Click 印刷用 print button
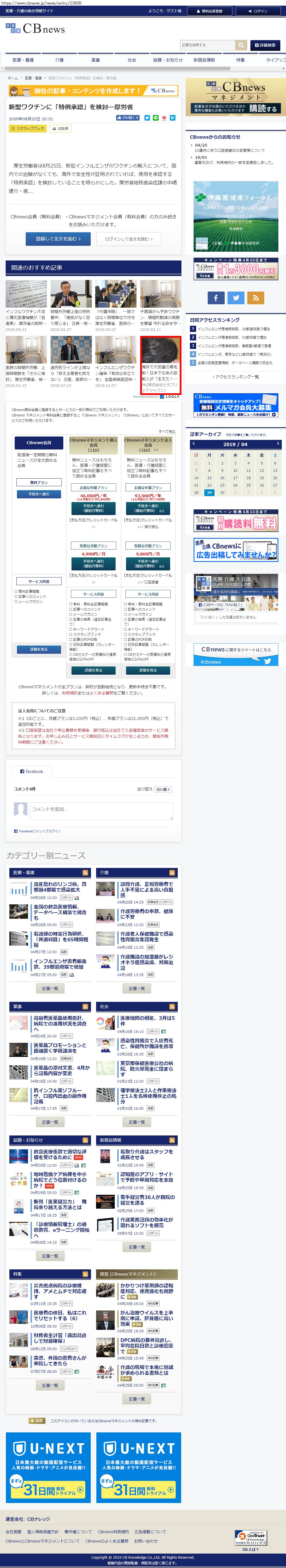 (60, 129)
